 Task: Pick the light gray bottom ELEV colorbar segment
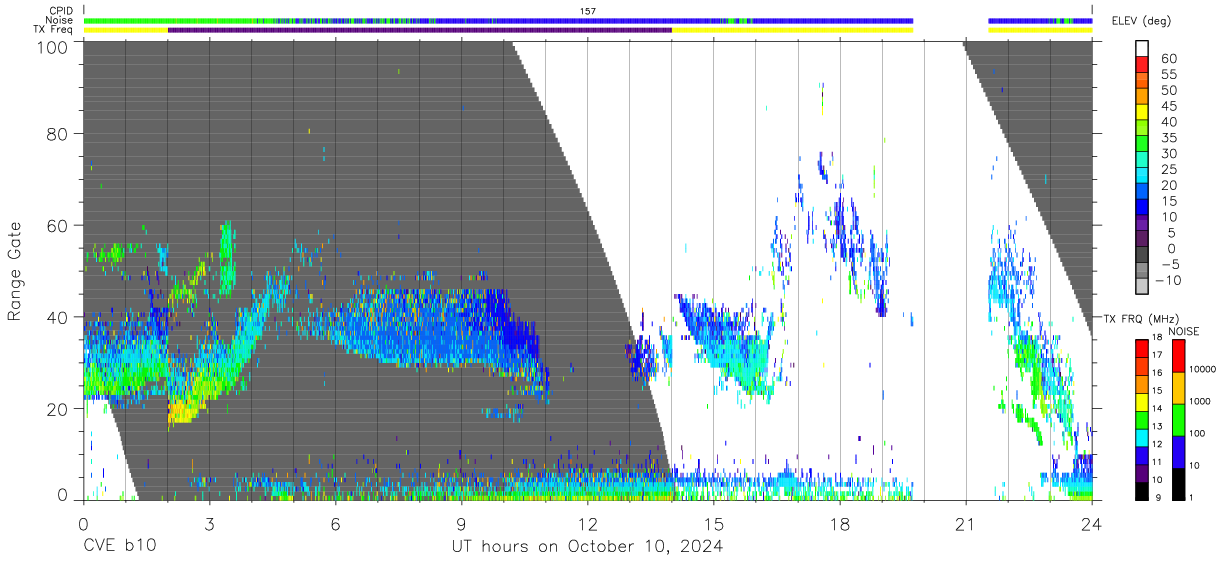1142,286
